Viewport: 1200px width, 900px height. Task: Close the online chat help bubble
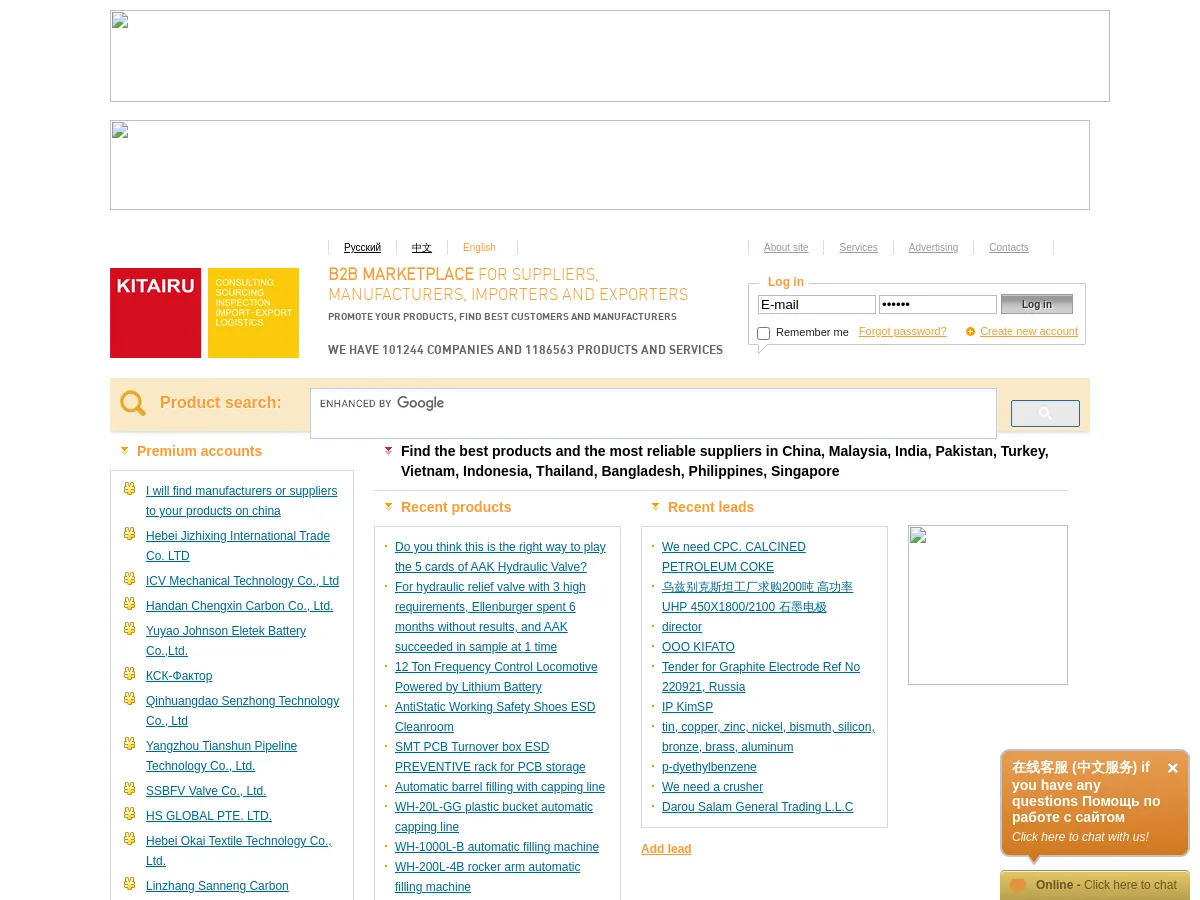[1172, 768]
